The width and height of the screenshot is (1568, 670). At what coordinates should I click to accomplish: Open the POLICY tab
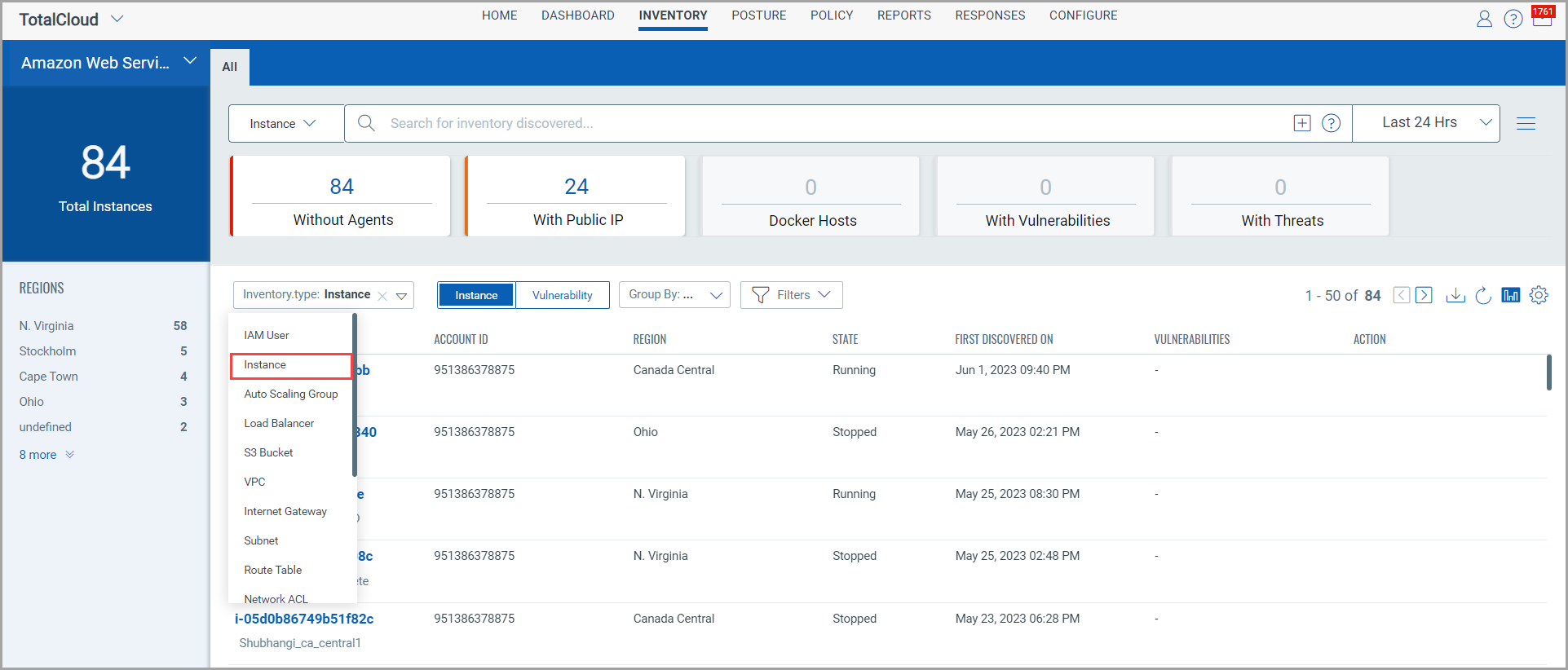[x=832, y=15]
